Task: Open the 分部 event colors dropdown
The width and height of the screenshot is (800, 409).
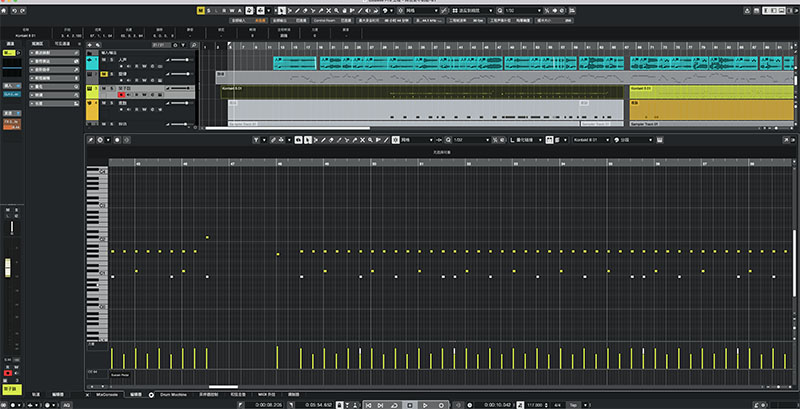Action: [x=635, y=140]
